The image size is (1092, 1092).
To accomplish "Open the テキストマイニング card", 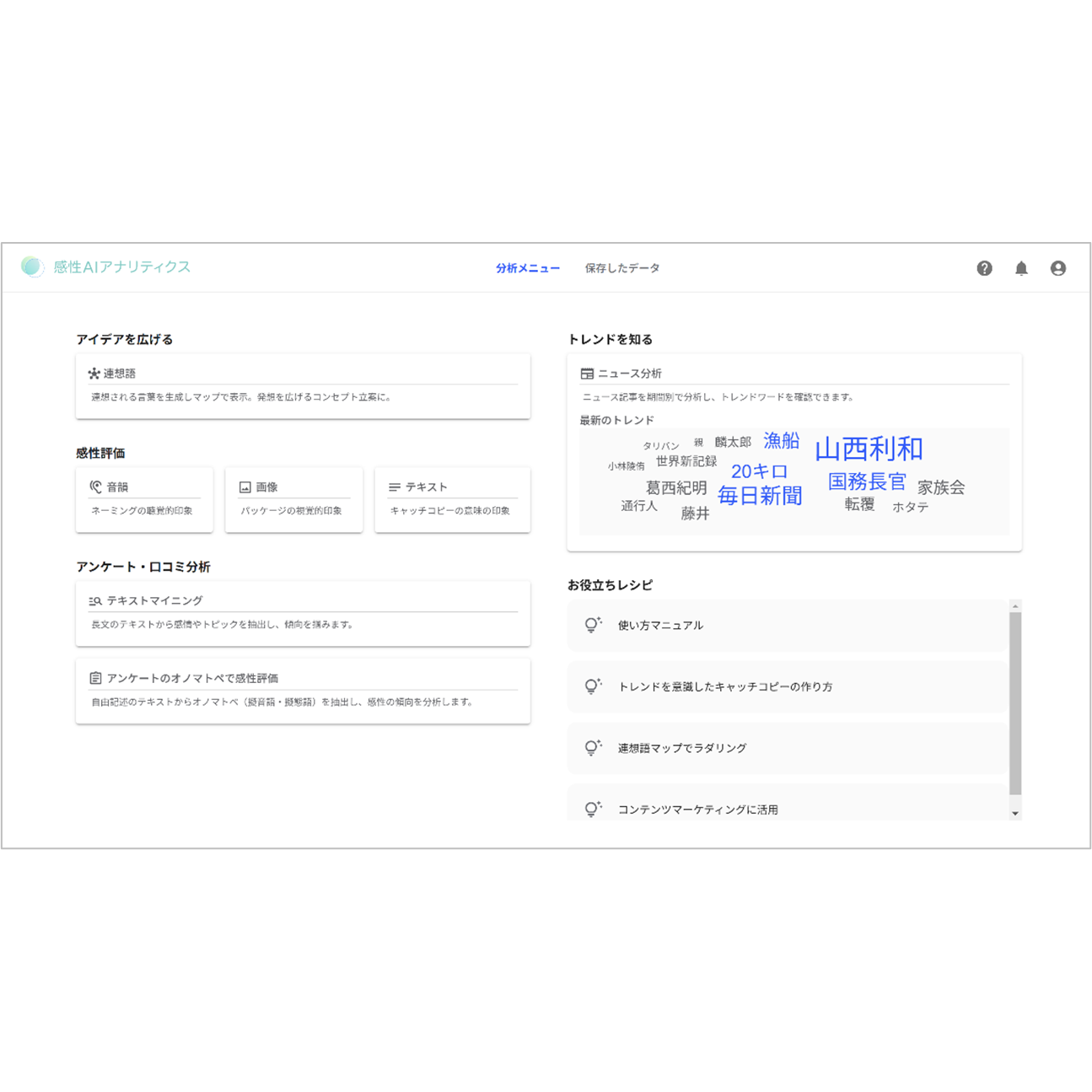I will (303, 613).
